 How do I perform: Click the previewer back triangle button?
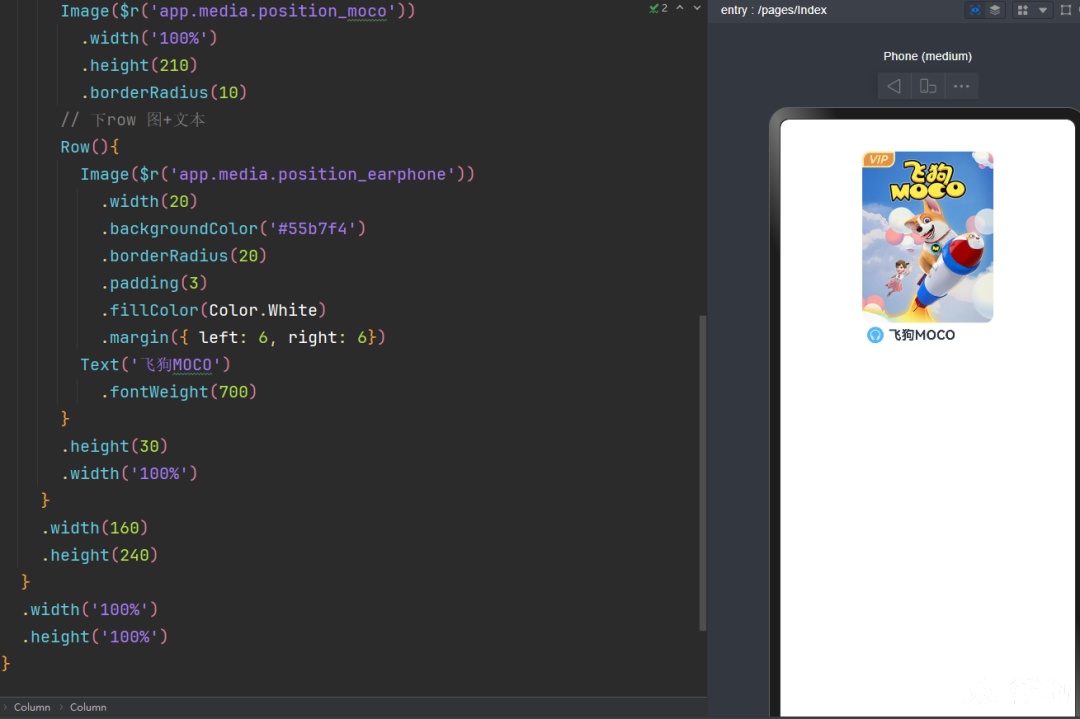tap(894, 86)
